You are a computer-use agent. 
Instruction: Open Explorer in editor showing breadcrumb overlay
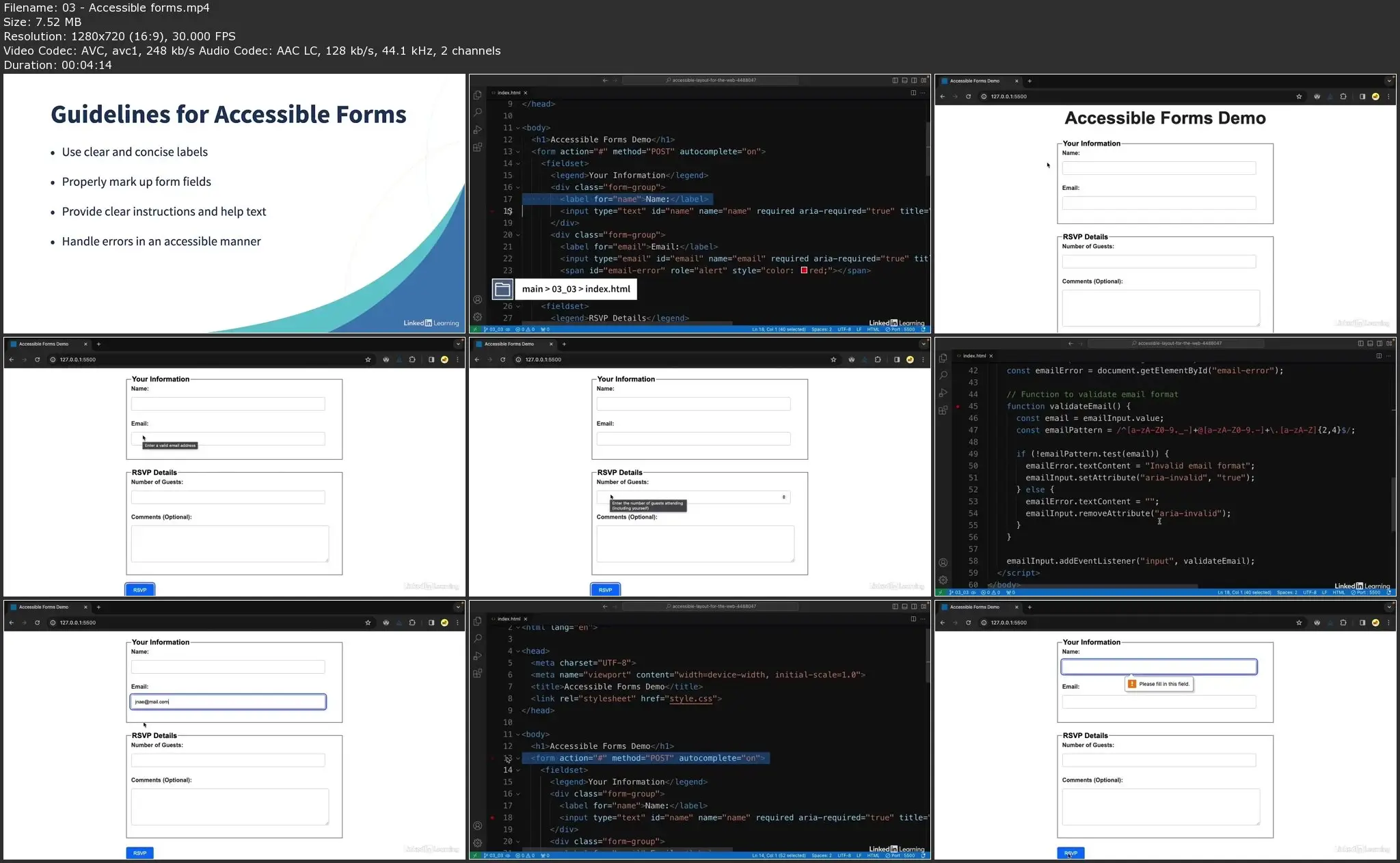477,95
